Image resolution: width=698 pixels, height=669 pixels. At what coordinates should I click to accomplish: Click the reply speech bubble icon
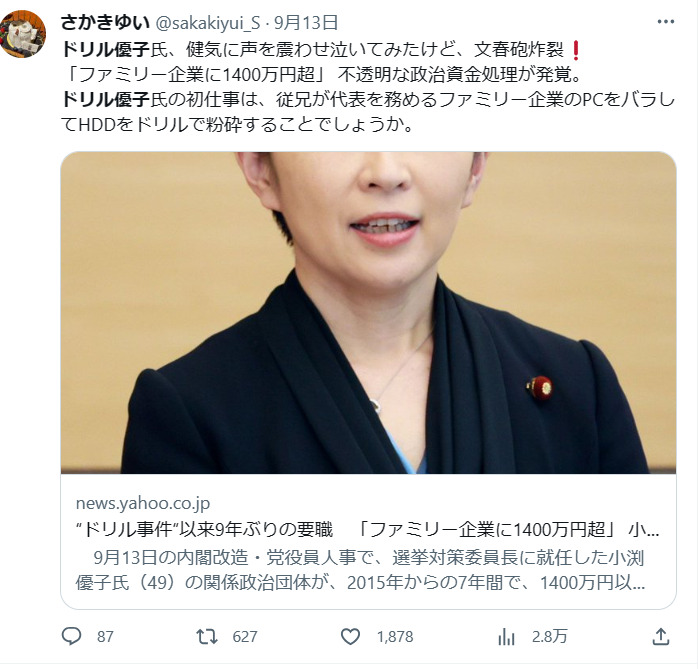coord(71,636)
